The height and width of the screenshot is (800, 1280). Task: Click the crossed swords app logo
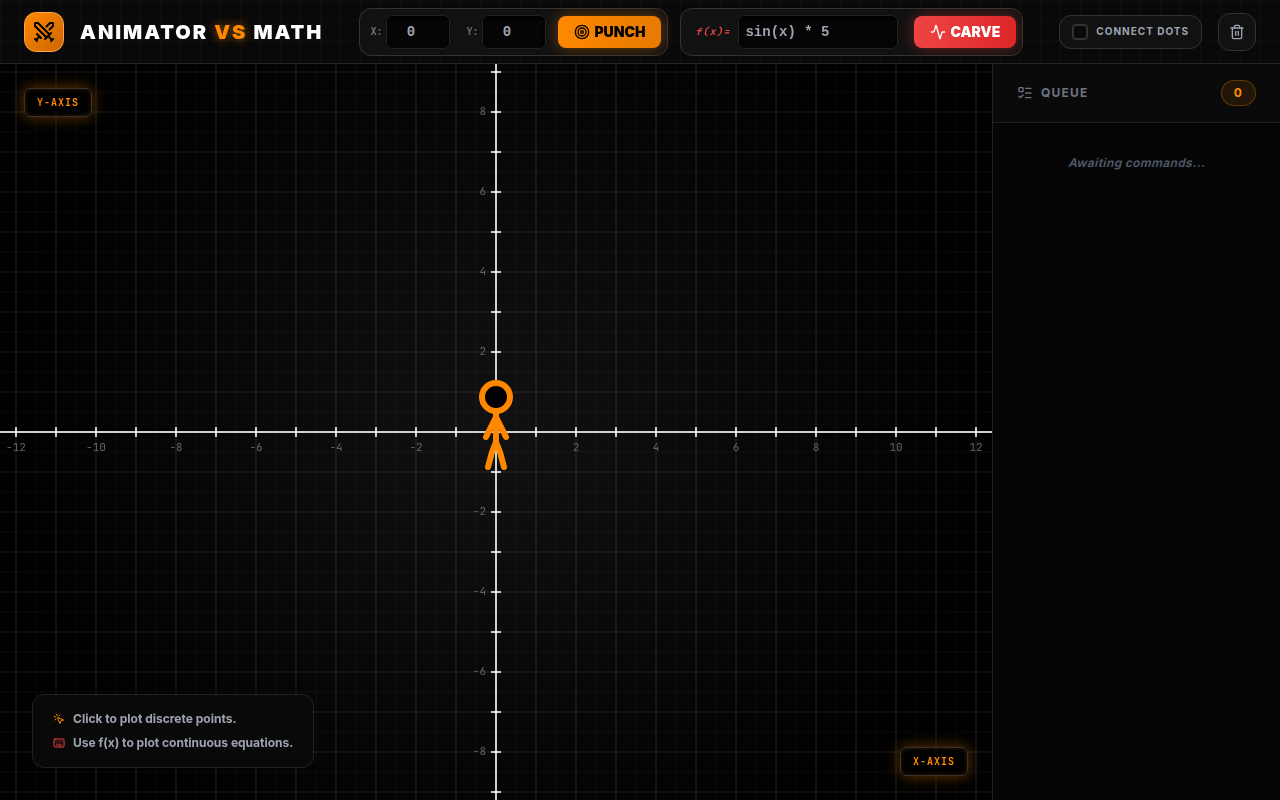click(x=44, y=32)
